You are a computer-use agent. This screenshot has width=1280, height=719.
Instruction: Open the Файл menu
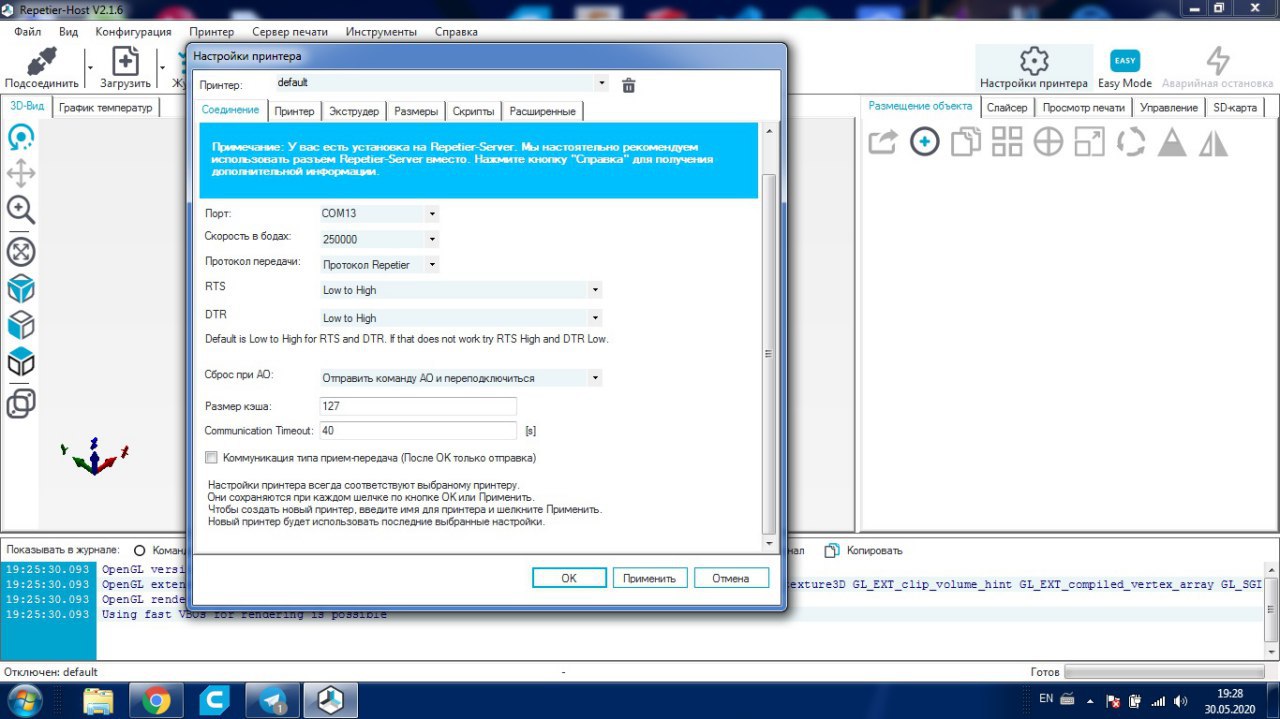[x=27, y=31]
